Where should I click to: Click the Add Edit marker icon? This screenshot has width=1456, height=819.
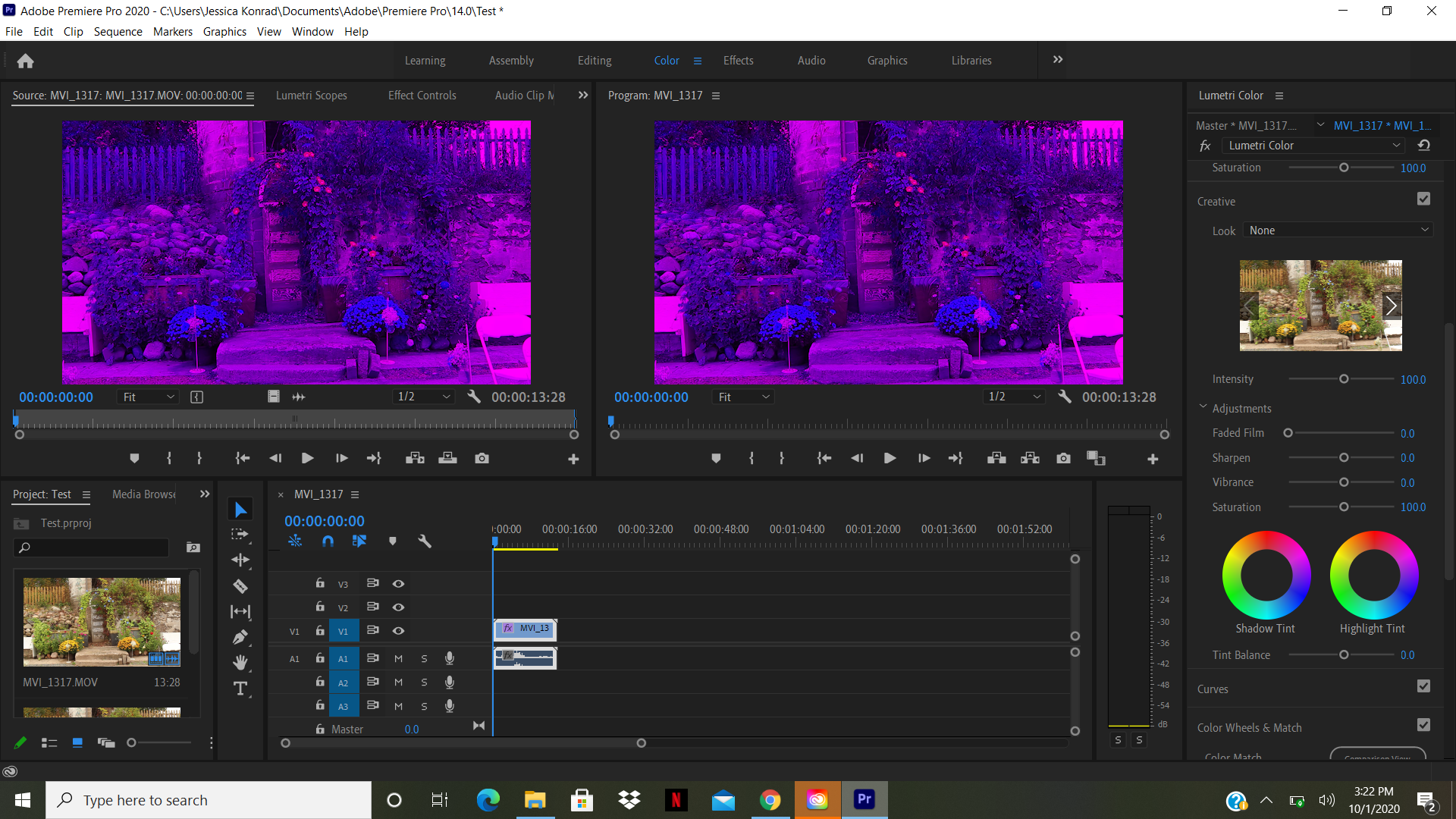(393, 541)
